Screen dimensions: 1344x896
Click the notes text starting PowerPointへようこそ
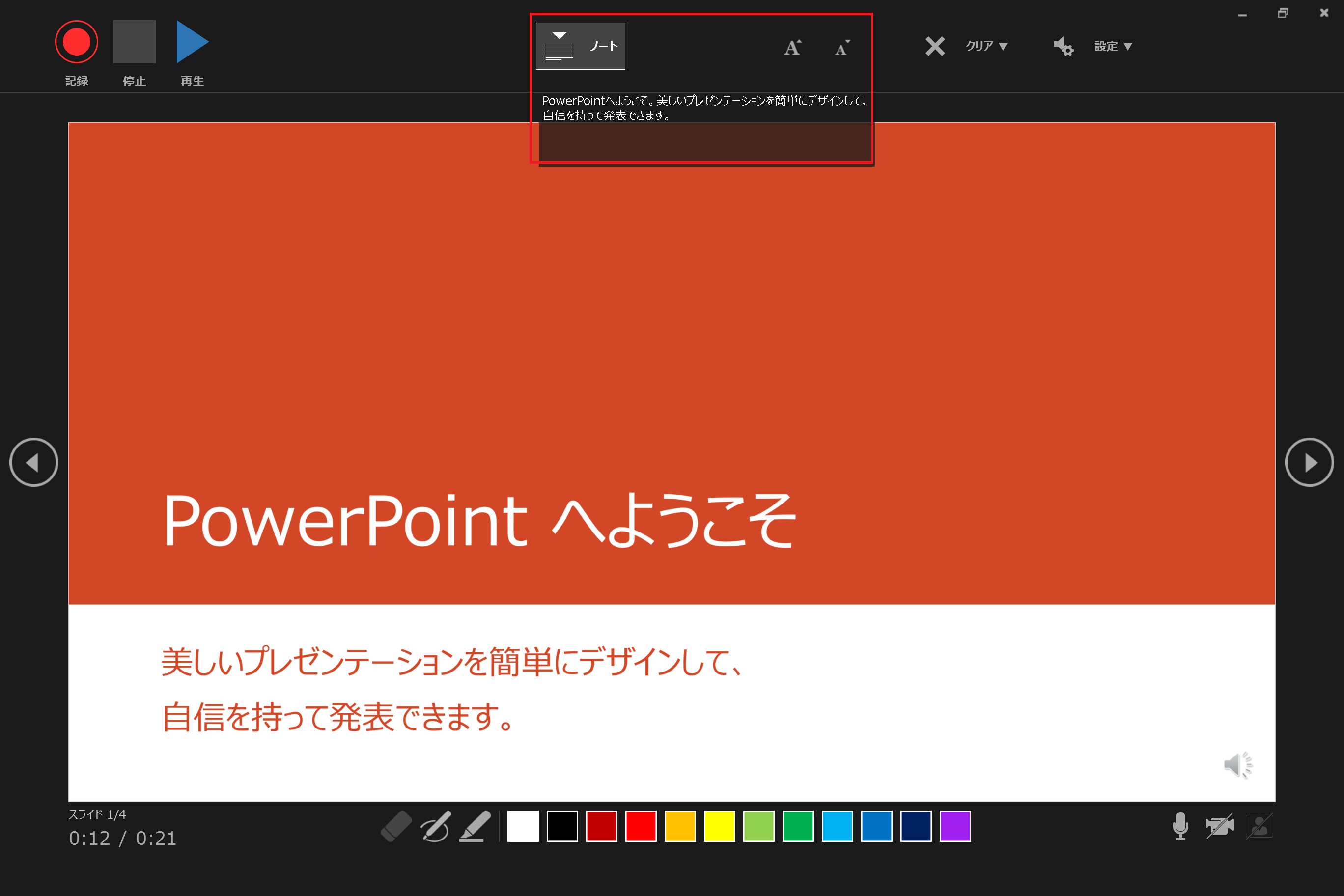[704, 108]
